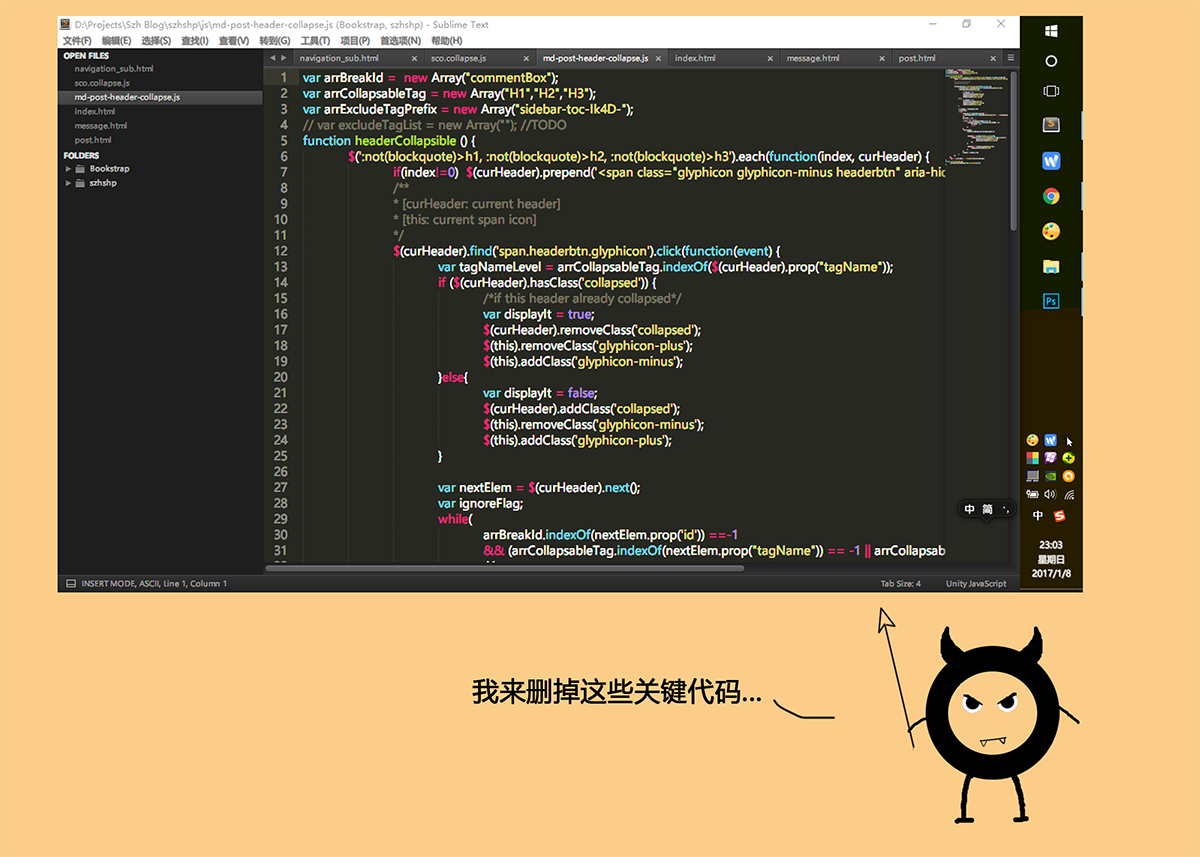Image resolution: width=1200 pixels, height=857 pixels.
Task: Open the Windows Start menu
Action: 1051,31
